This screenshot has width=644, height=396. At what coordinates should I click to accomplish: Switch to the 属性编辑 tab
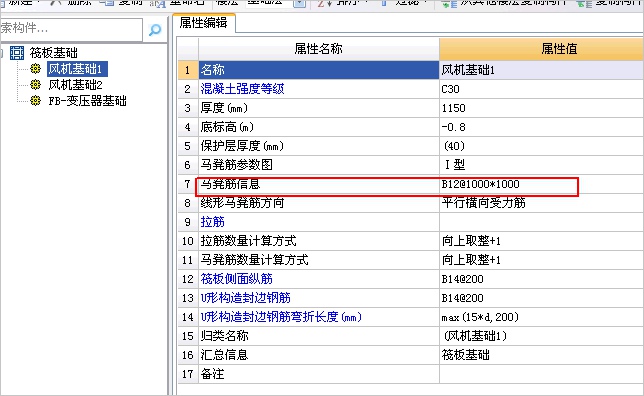click(203, 23)
